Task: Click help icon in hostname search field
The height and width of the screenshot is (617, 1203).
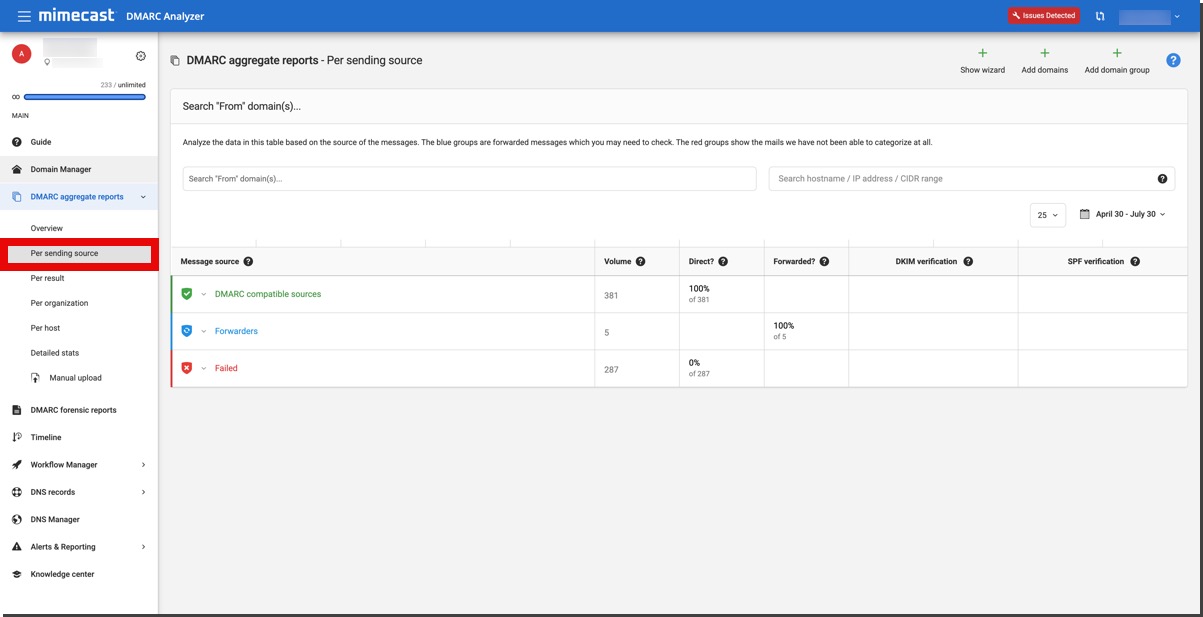Action: 1162,179
